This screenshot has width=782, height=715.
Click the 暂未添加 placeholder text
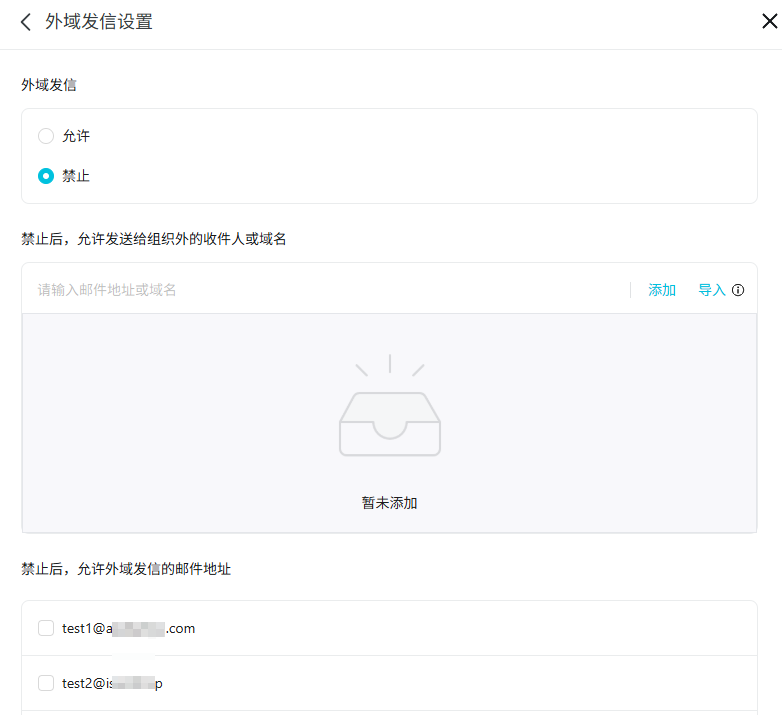[389, 503]
